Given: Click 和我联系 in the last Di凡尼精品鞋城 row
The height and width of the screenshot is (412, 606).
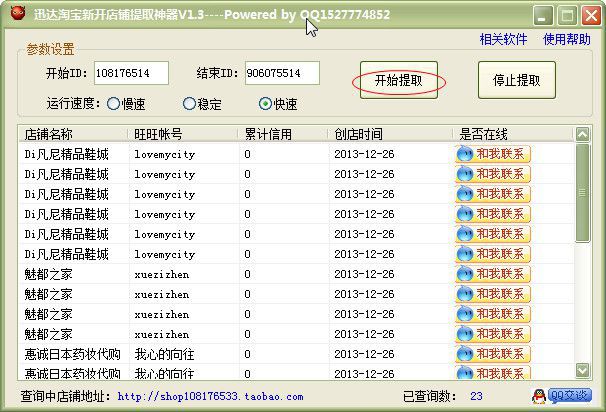Looking at the screenshot, I should pos(493,254).
